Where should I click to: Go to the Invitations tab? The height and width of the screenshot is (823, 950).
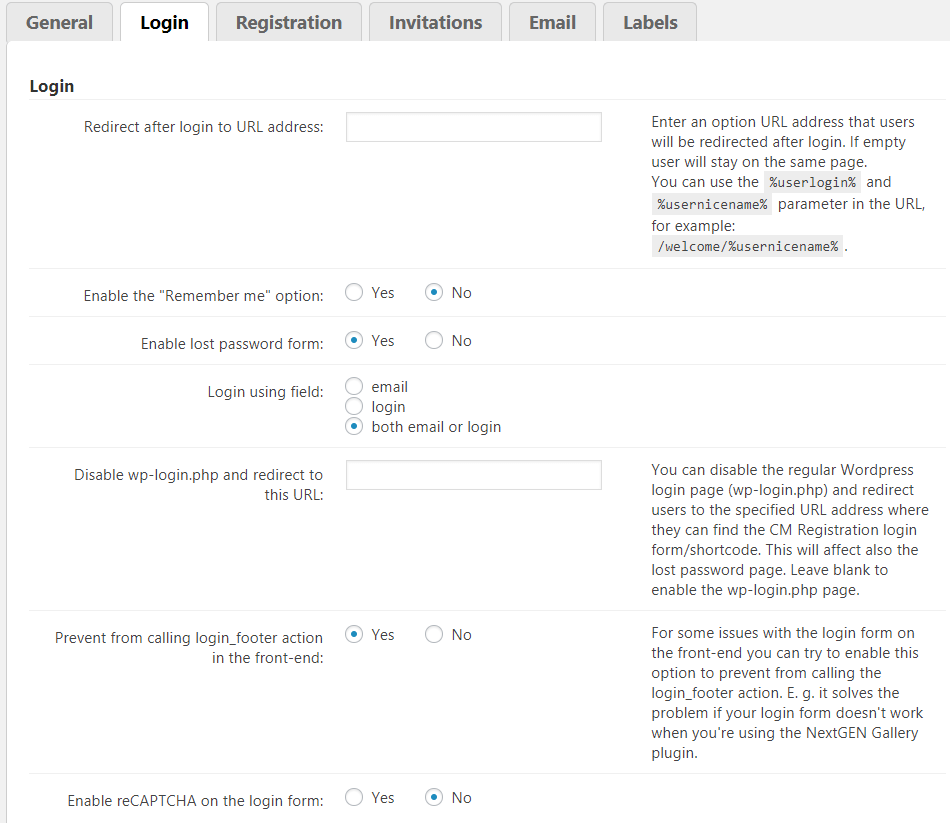click(x=435, y=22)
